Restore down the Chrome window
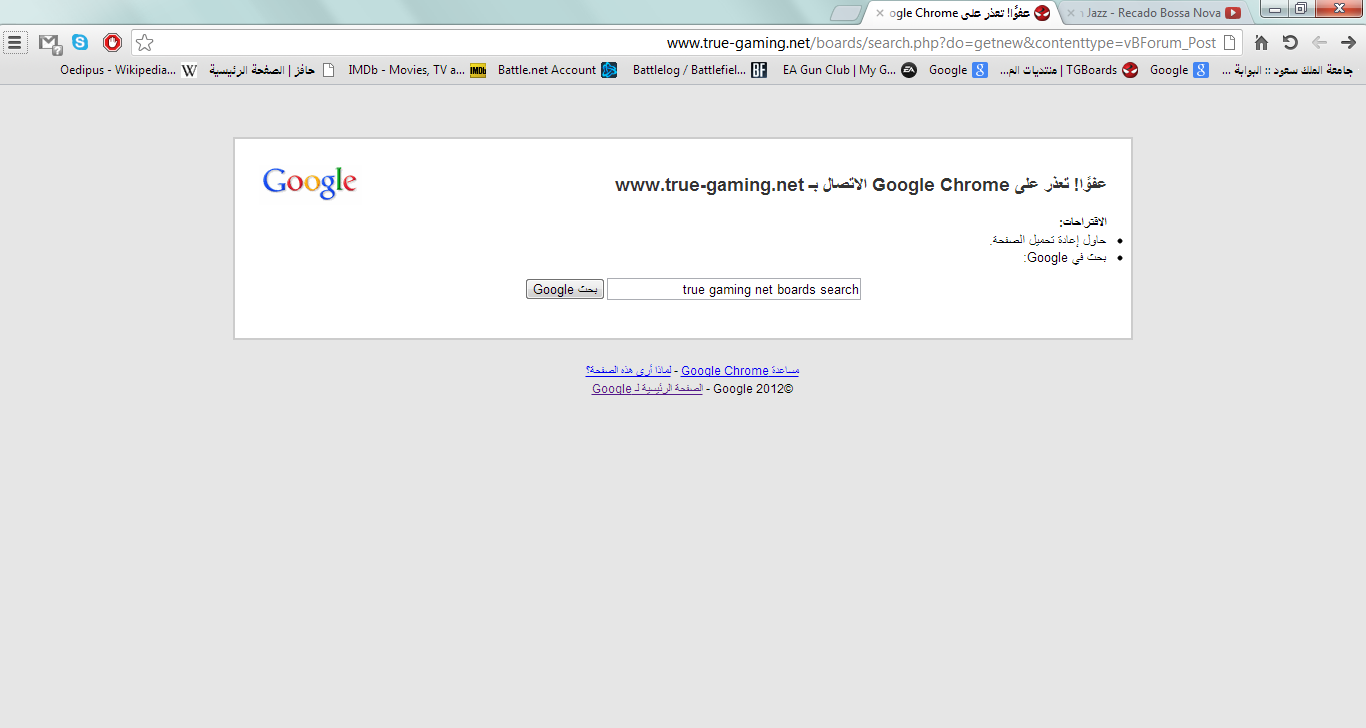The height and width of the screenshot is (728, 1366). coord(1300,9)
